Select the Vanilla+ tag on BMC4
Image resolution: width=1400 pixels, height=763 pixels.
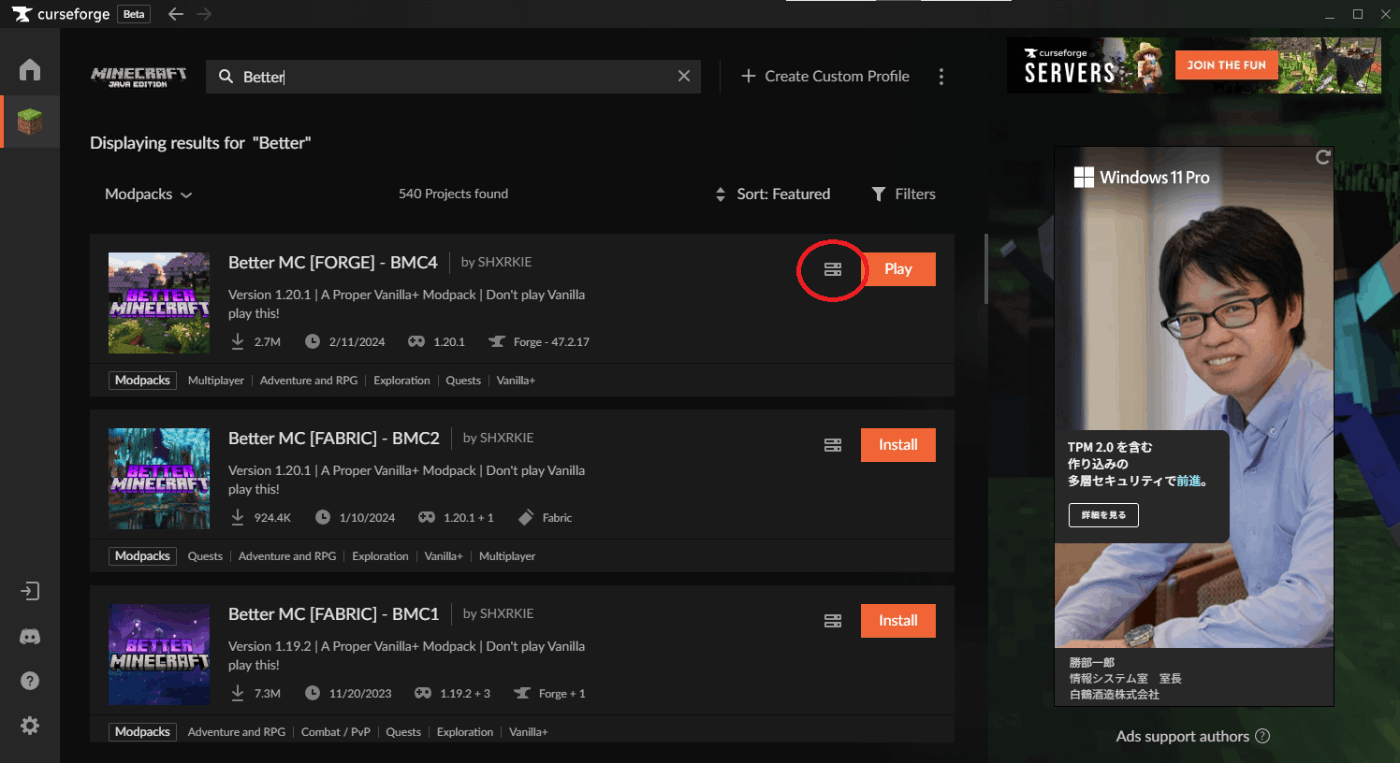coord(516,380)
